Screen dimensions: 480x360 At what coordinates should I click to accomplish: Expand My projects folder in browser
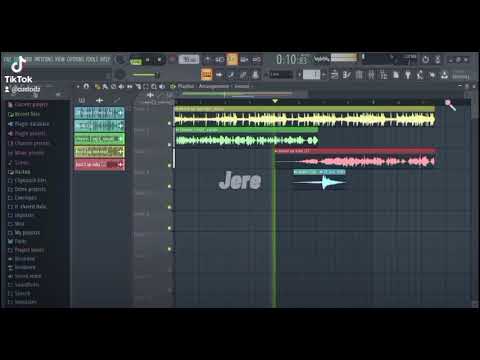tap(24, 232)
